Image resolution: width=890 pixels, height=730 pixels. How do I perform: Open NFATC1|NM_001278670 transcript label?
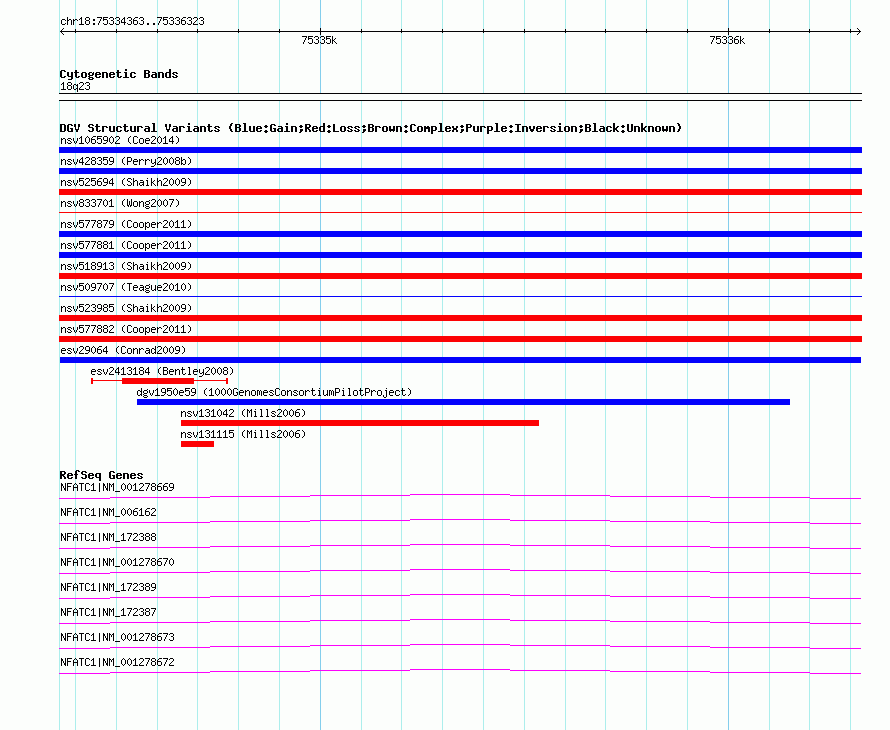[117, 563]
